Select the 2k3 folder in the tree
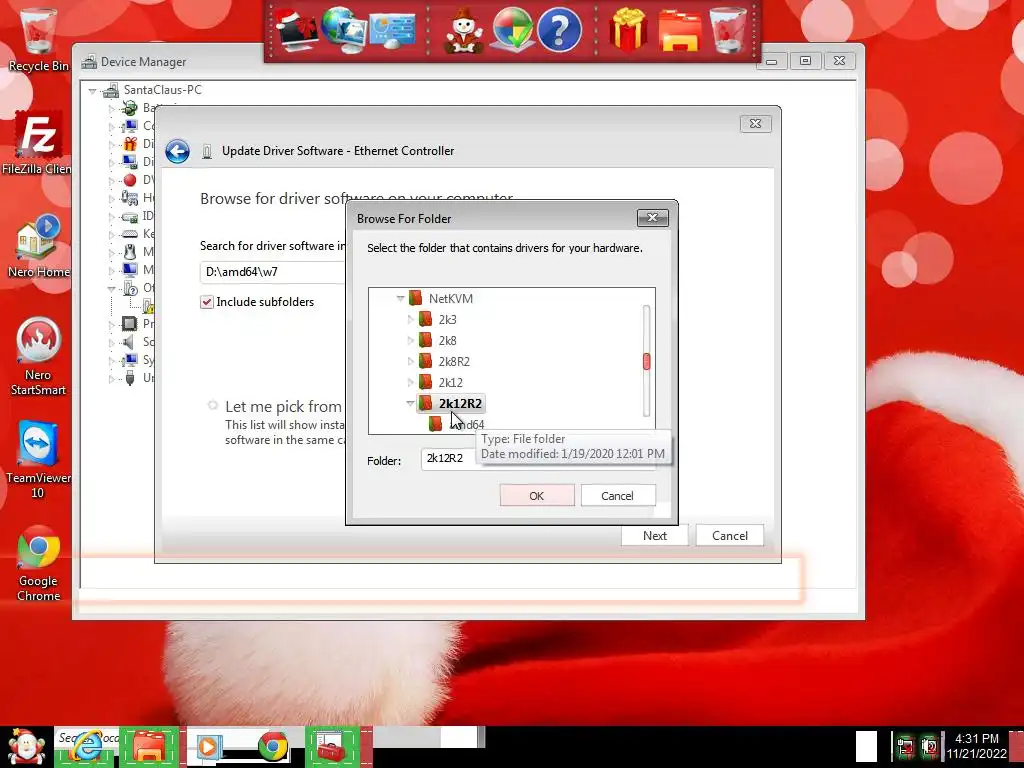 [447, 319]
